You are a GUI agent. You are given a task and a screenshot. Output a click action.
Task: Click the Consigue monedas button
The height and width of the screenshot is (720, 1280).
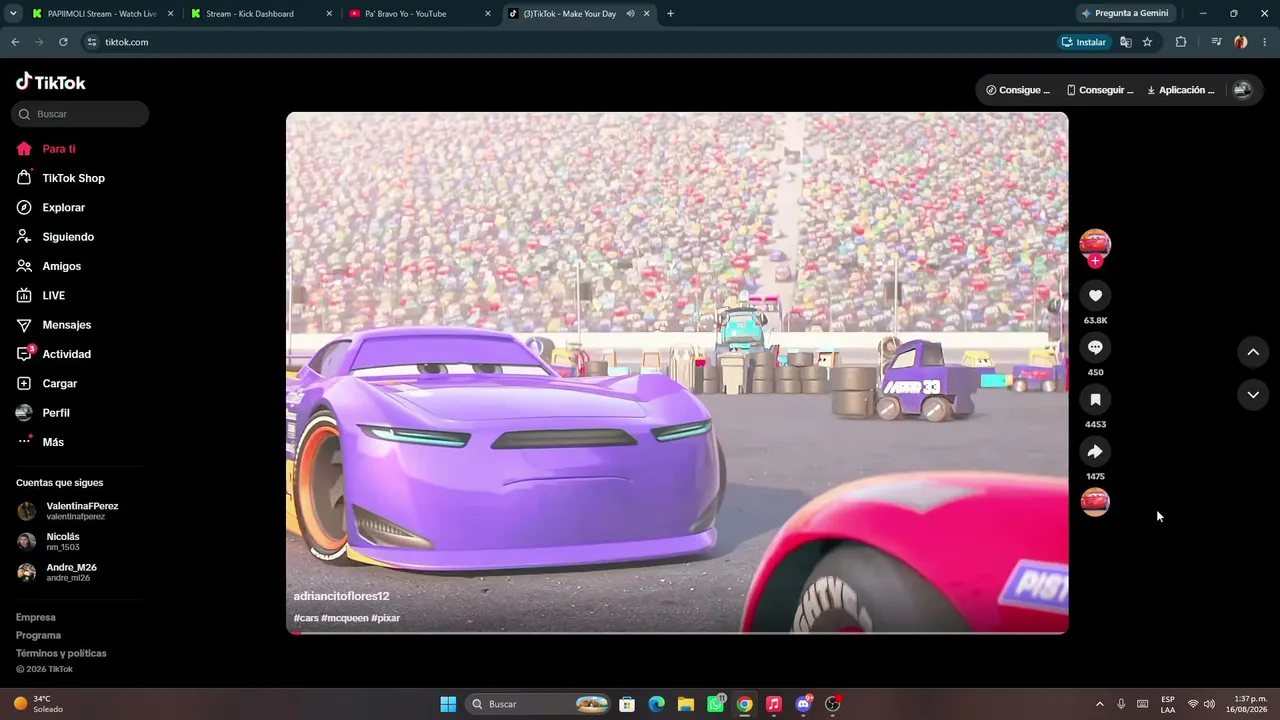coord(1018,90)
